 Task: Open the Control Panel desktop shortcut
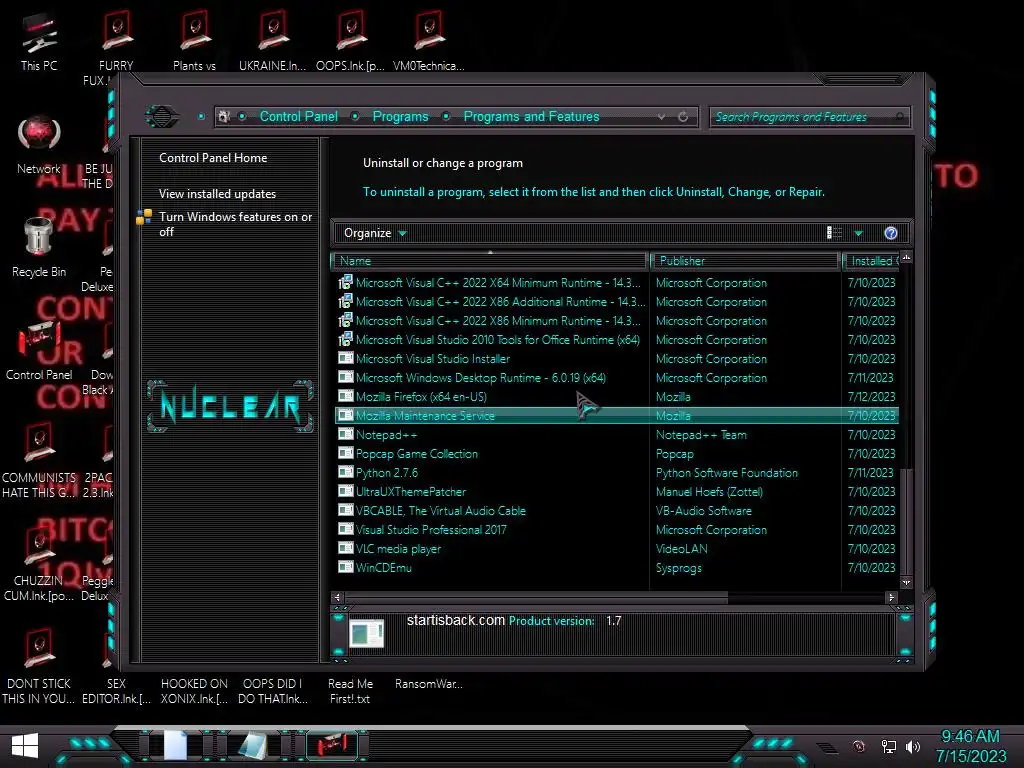click(x=39, y=349)
